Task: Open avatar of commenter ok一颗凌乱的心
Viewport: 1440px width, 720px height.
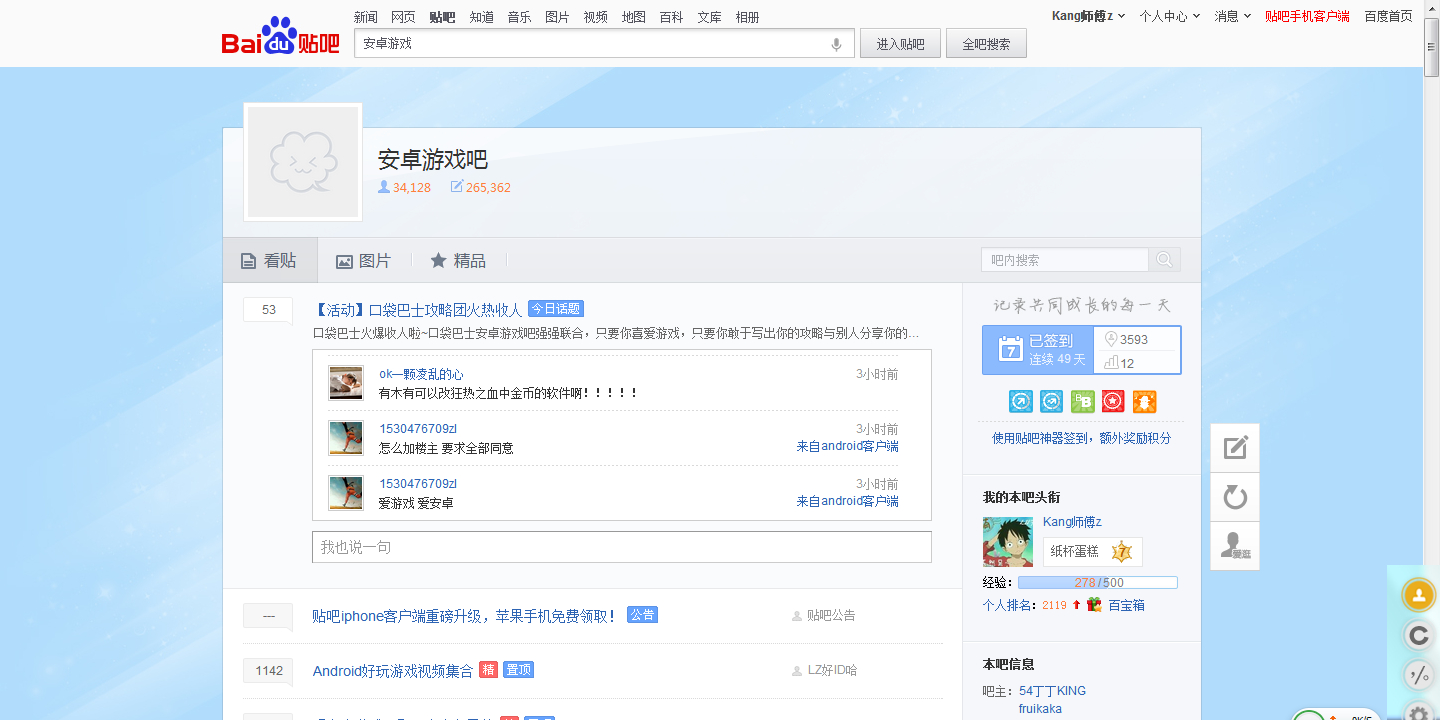Action: pyautogui.click(x=346, y=383)
